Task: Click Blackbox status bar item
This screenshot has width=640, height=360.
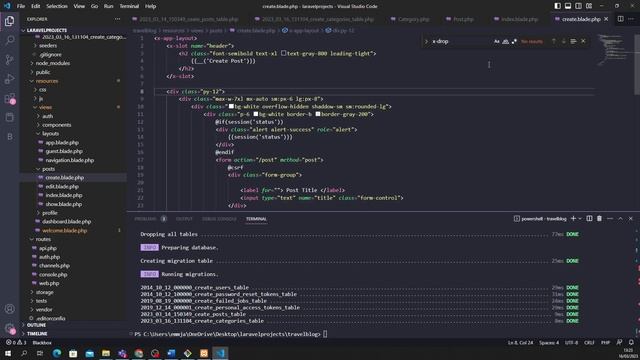Action: coord(42,342)
